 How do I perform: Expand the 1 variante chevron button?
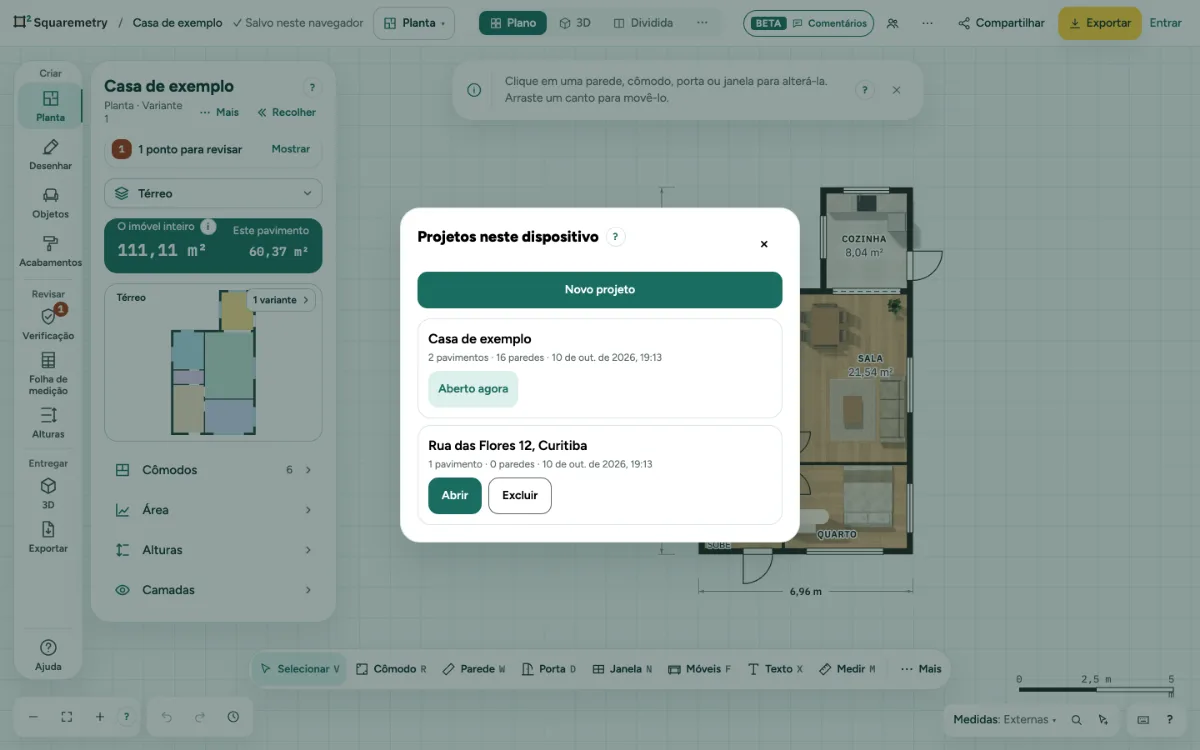point(282,299)
